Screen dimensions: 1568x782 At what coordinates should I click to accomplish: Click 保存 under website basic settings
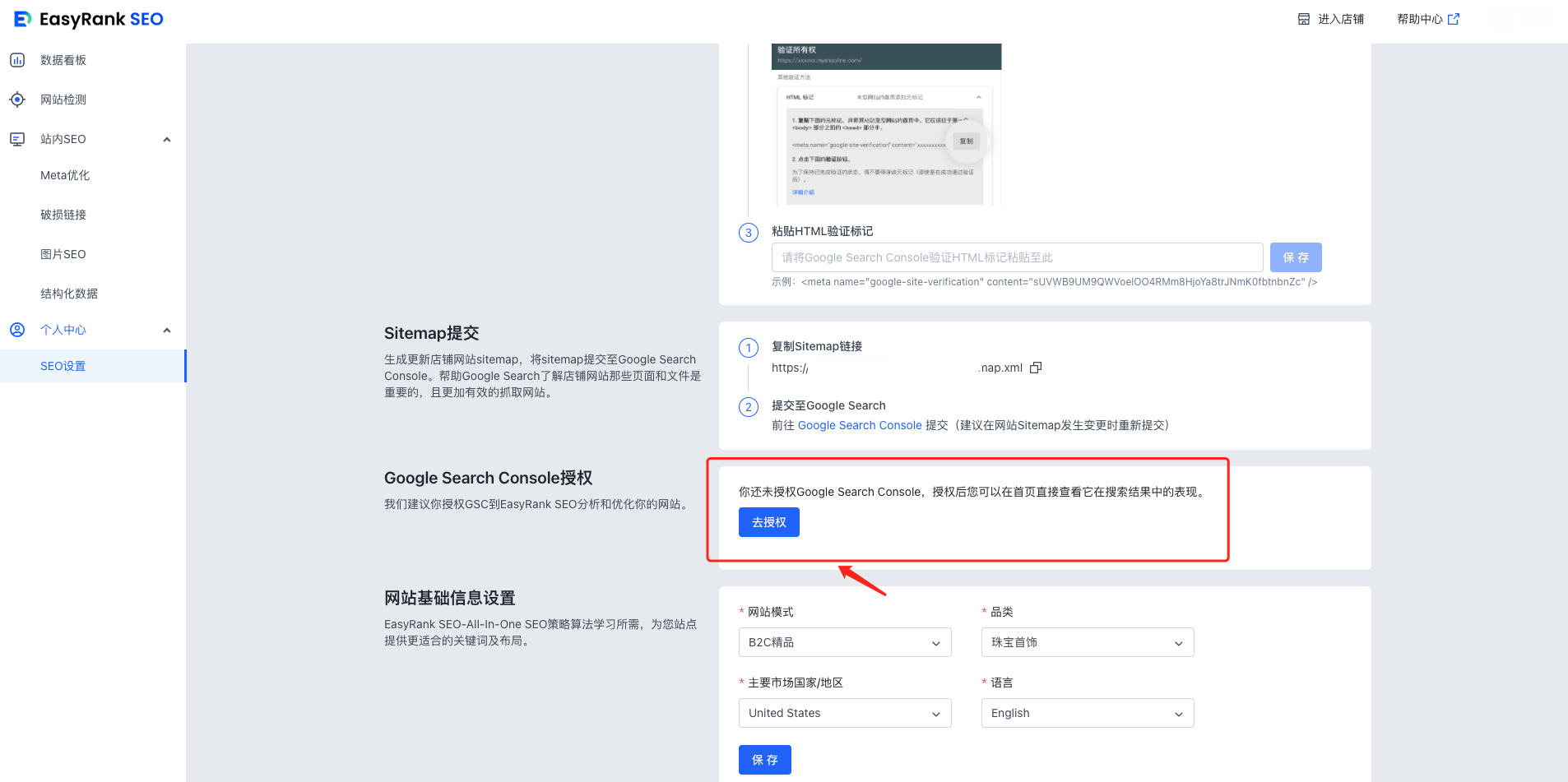tap(765, 760)
